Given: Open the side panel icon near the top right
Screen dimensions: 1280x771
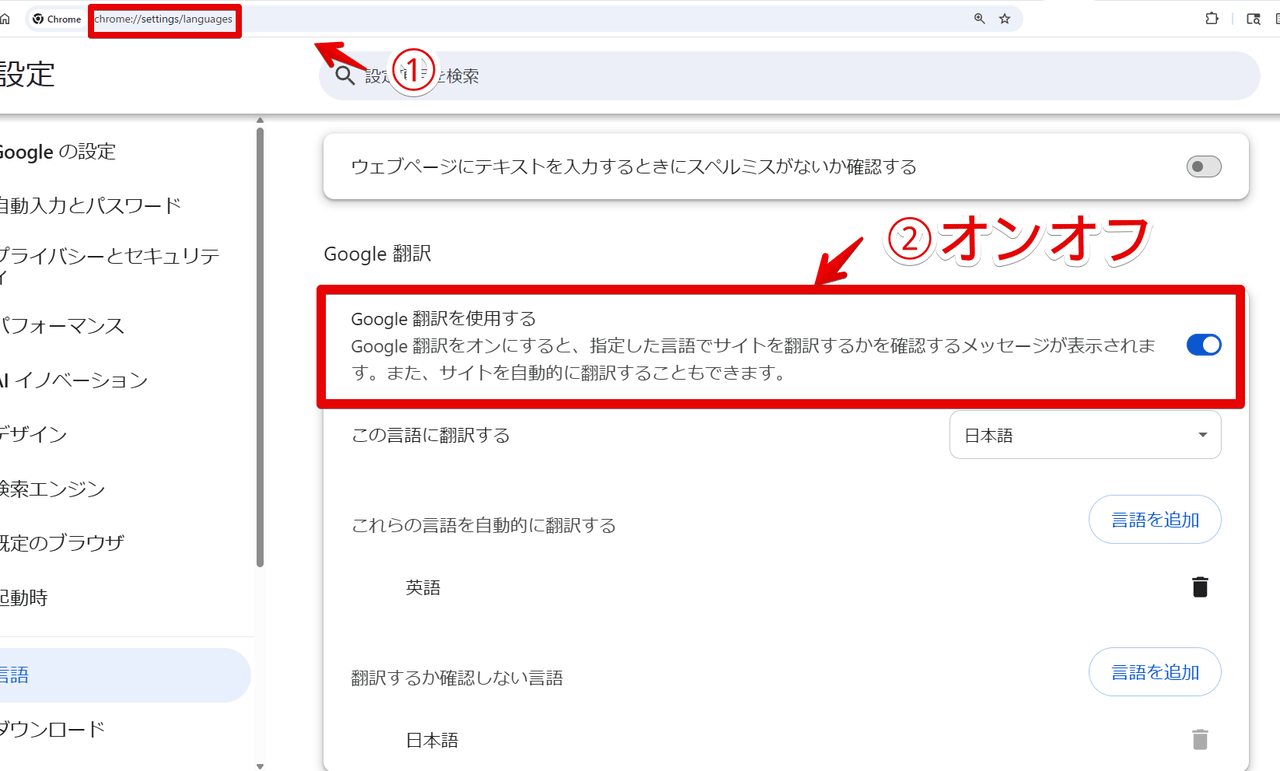Looking at the screenshot, I should (x=1253, y=18).
